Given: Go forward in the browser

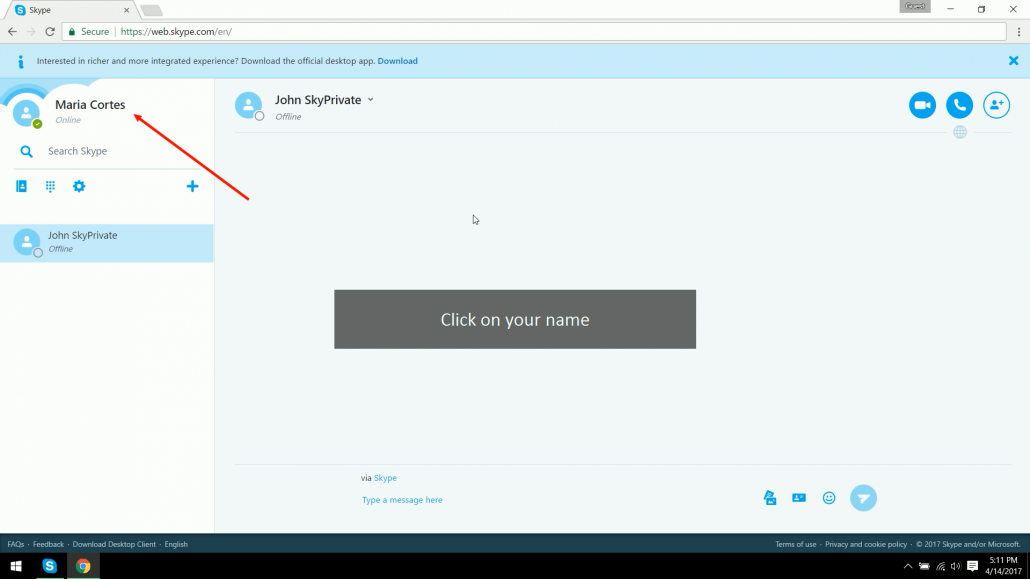Looking at the screenshot, I should point(31,32).
